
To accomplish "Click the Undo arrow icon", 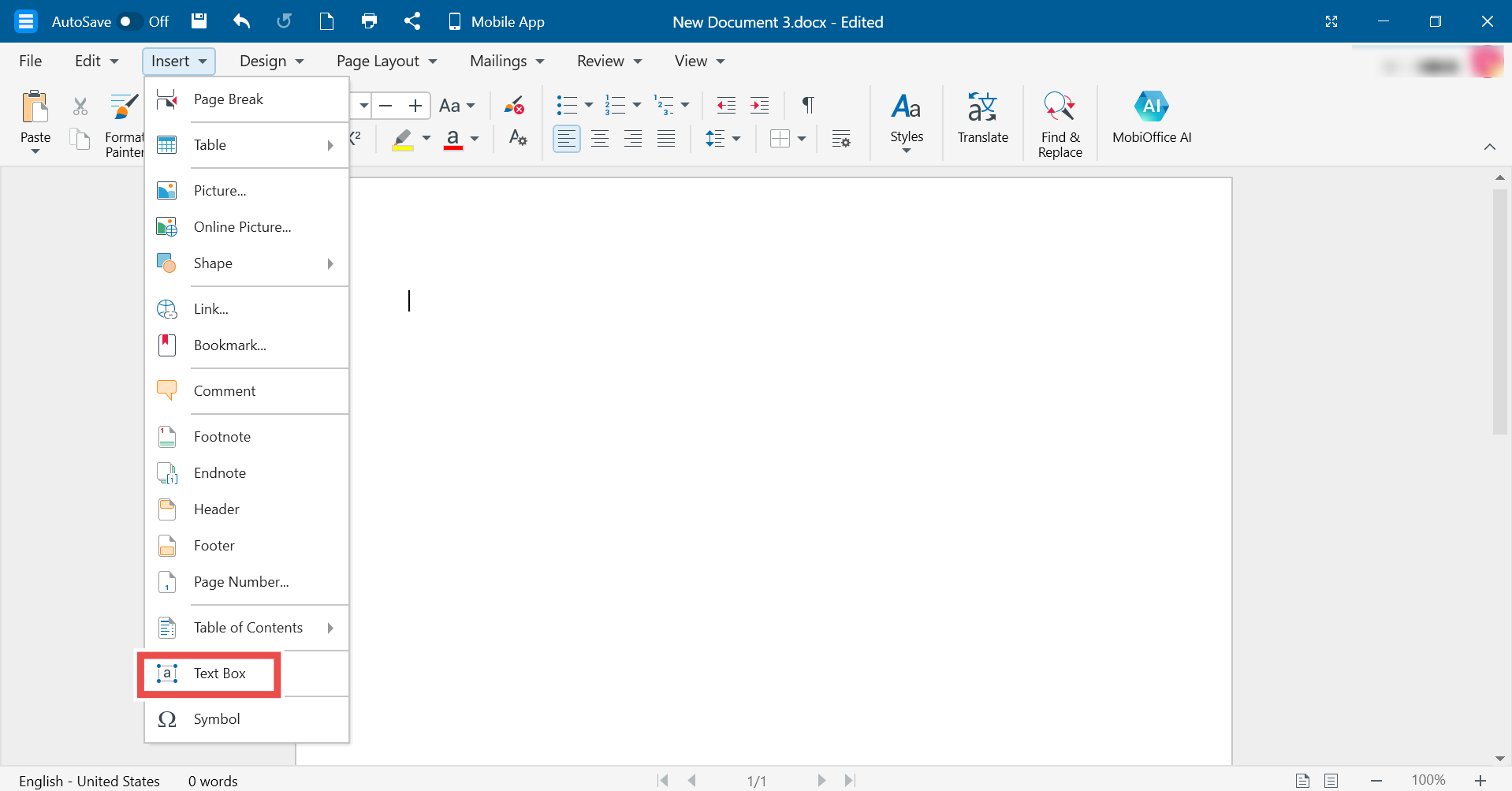I will (241, 21).
